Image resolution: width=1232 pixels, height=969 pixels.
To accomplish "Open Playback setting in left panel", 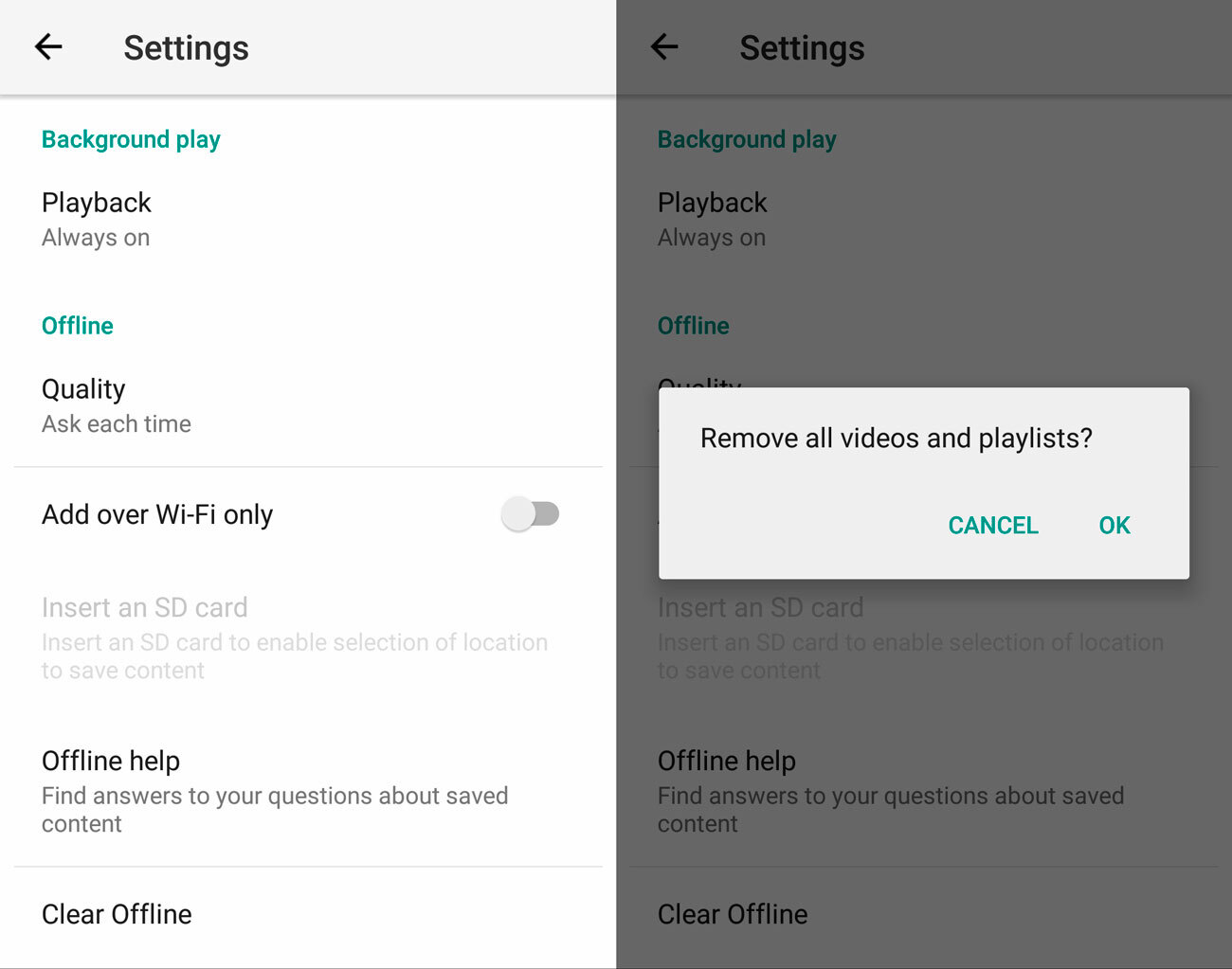I will [x=308, y=220].
